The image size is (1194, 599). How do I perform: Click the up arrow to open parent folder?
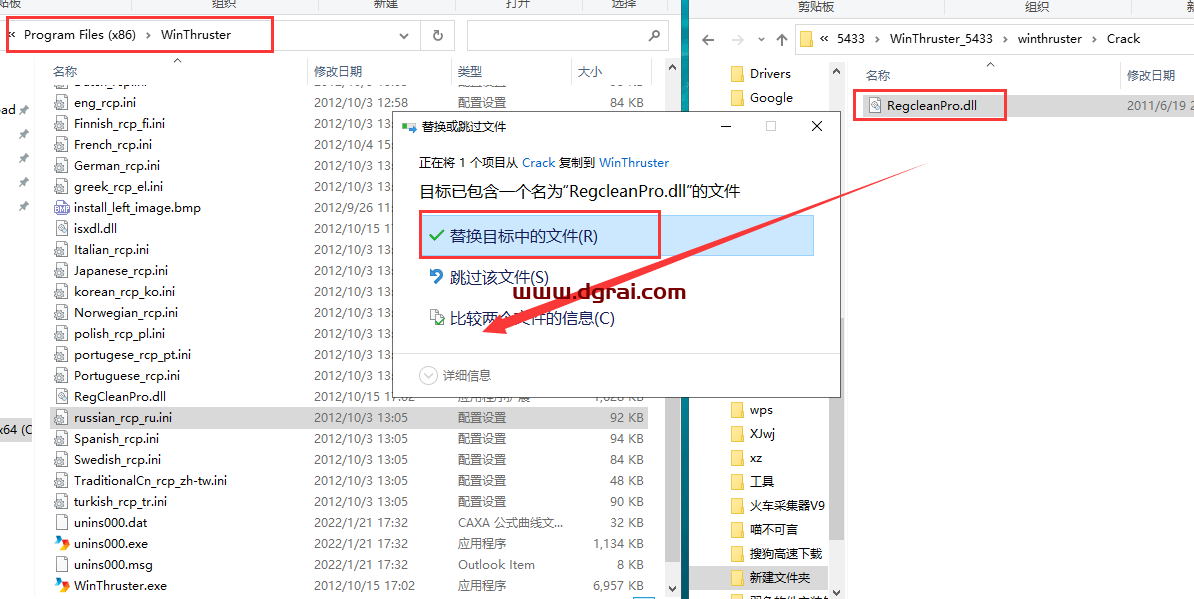[x=781, y=38]
